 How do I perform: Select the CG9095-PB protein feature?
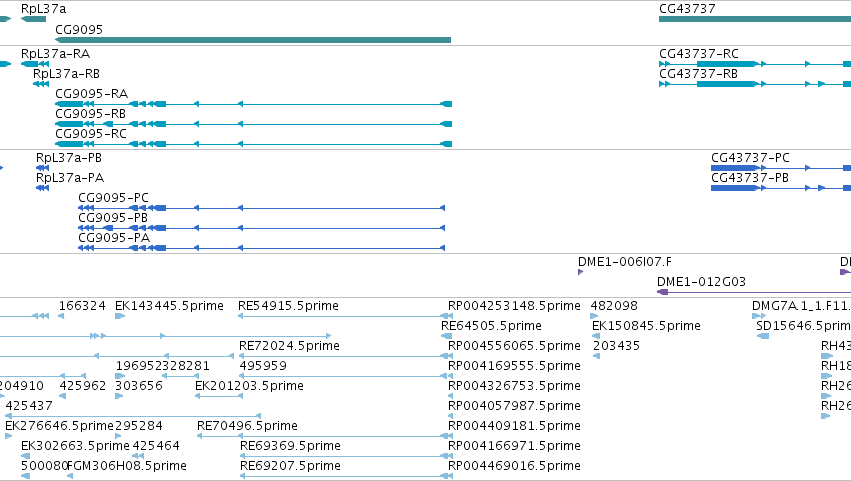point(262,228)
